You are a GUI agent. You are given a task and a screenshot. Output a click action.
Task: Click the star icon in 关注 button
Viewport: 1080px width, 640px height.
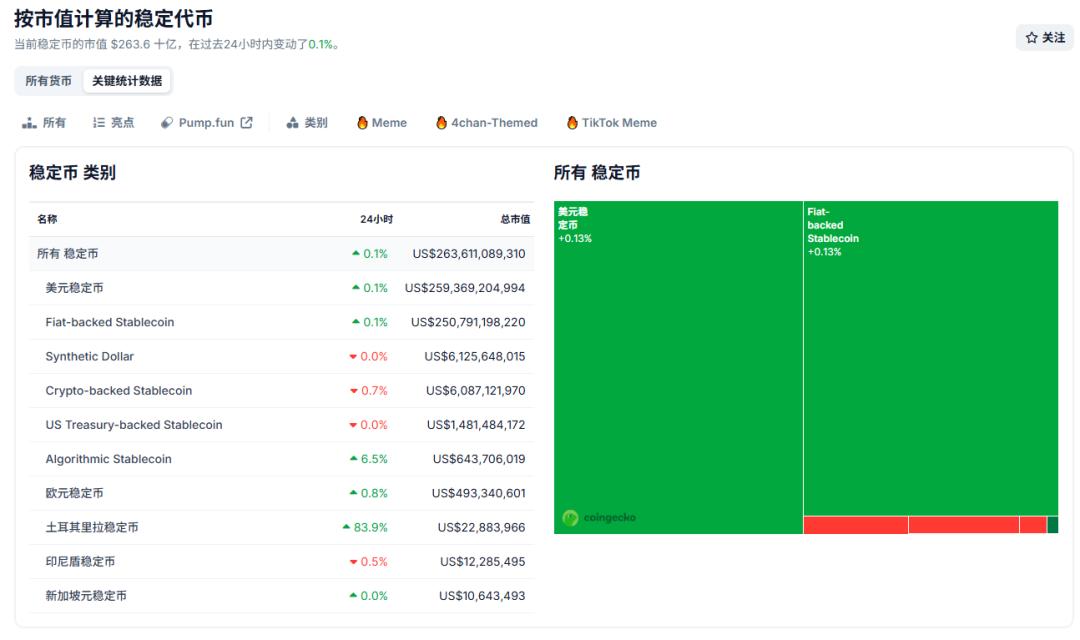(1031, 38)
